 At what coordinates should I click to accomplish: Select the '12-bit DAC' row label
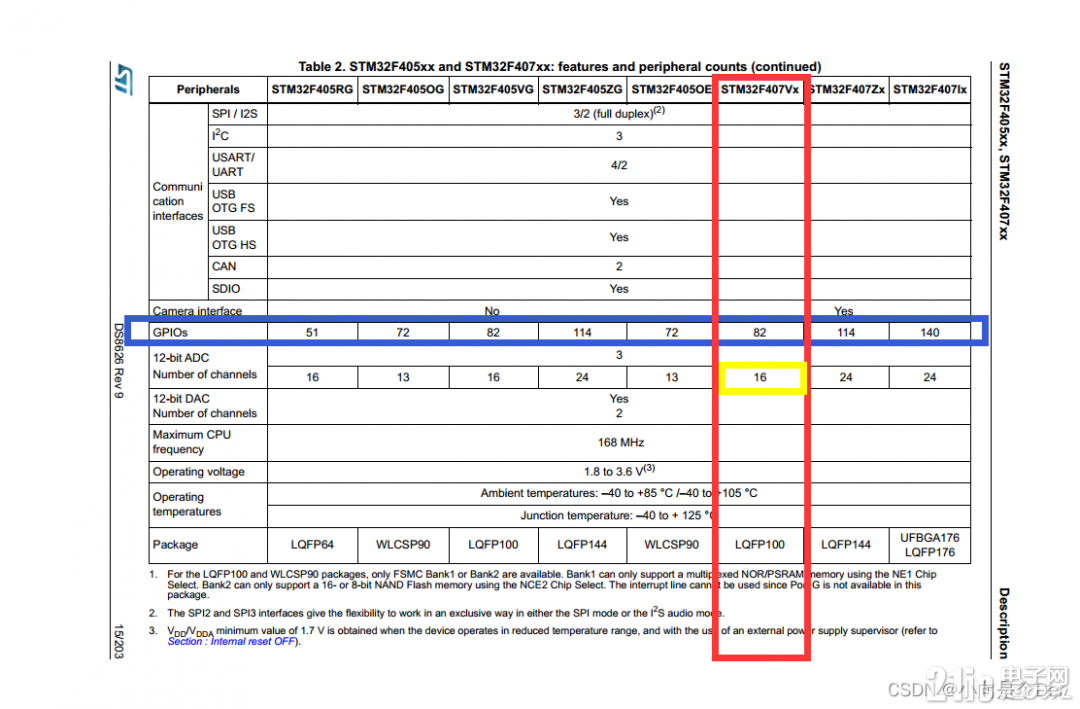[181, 399]
